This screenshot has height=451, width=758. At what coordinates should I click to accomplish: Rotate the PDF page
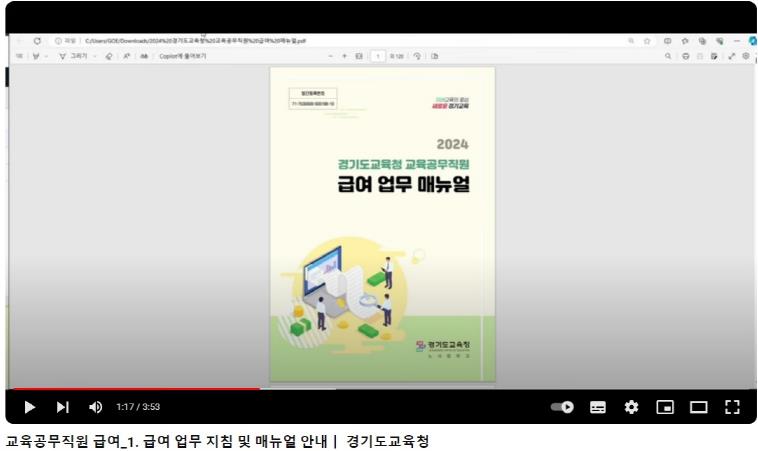pos(417,56)
